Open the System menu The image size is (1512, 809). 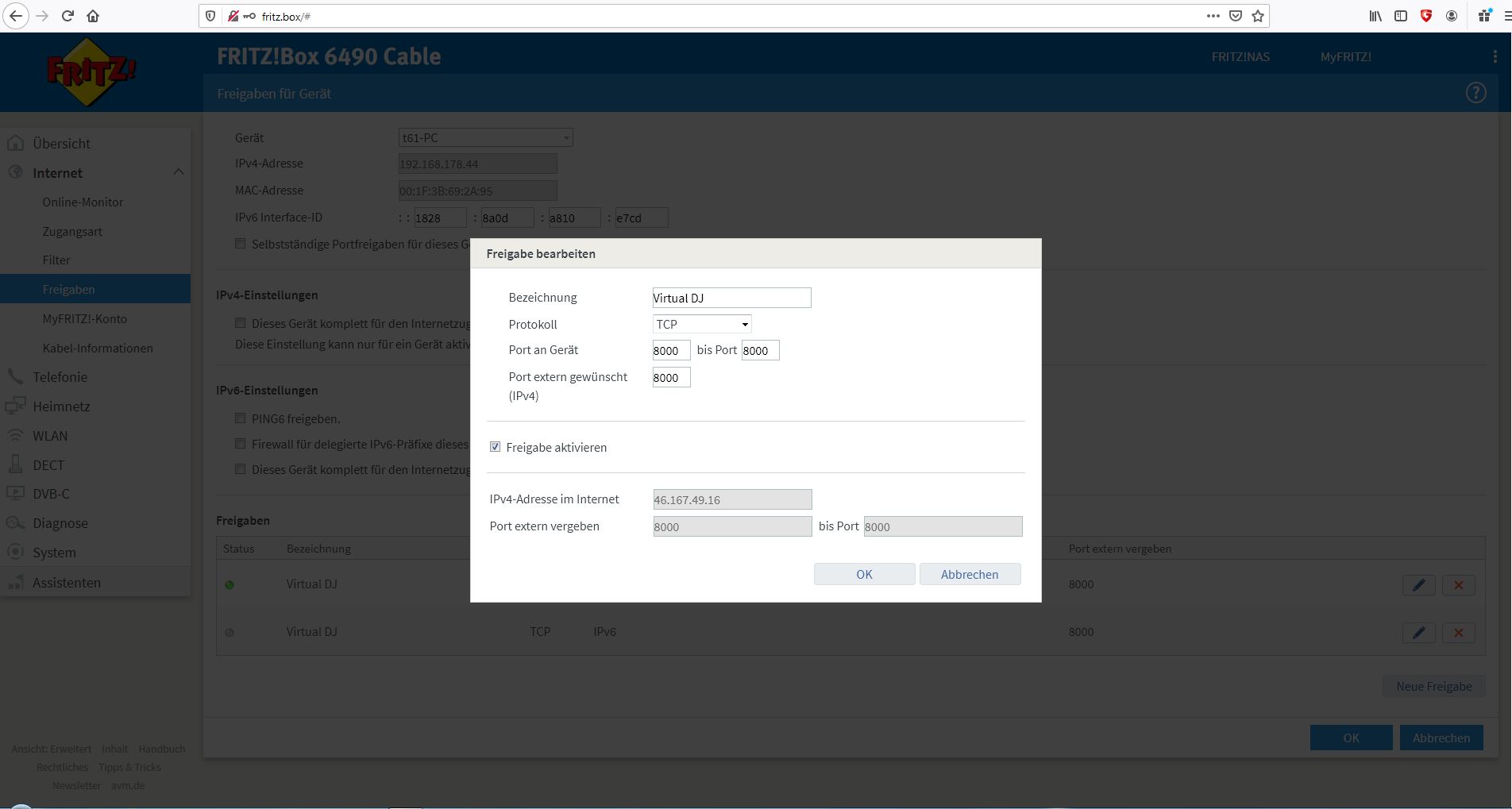click(x=54, y=553)
